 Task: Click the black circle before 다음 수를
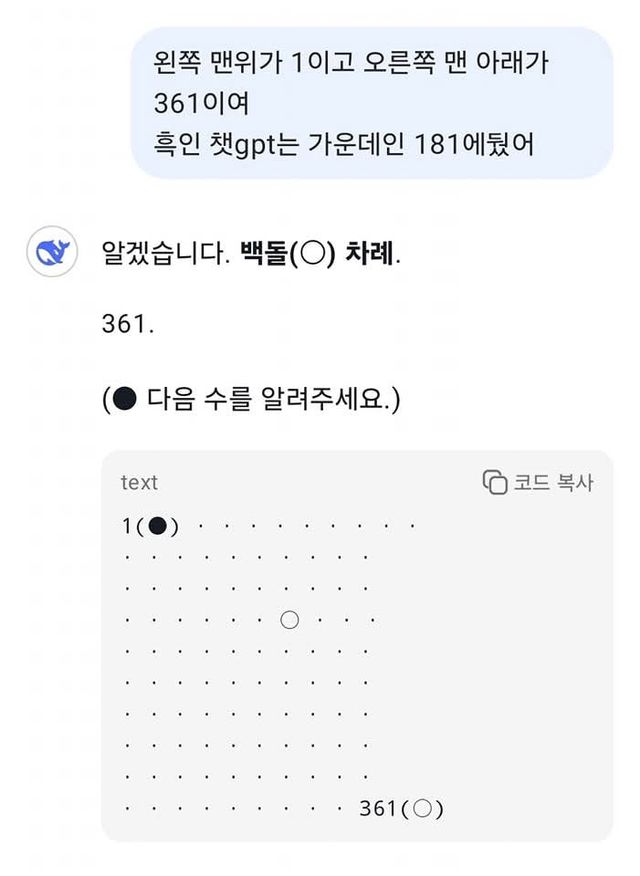click(125, 401)
